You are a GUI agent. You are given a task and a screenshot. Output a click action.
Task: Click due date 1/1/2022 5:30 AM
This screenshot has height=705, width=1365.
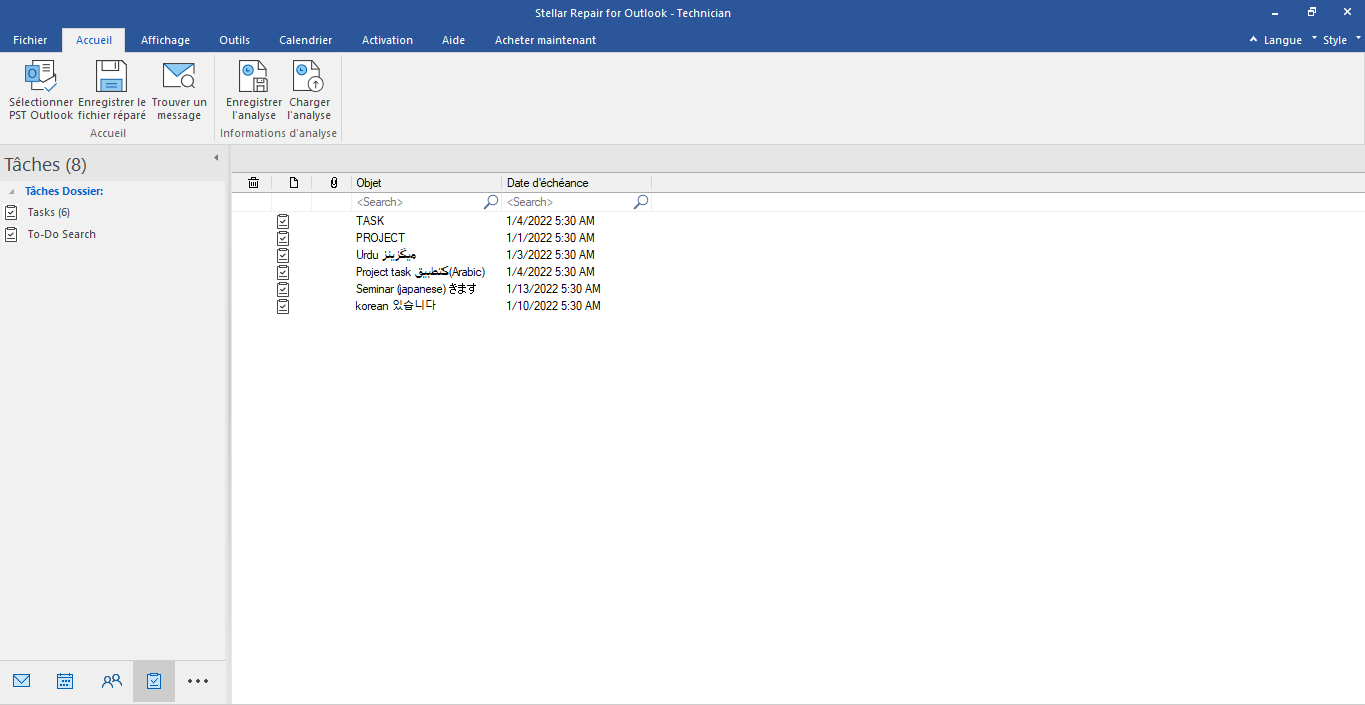[x=551, y=238]
